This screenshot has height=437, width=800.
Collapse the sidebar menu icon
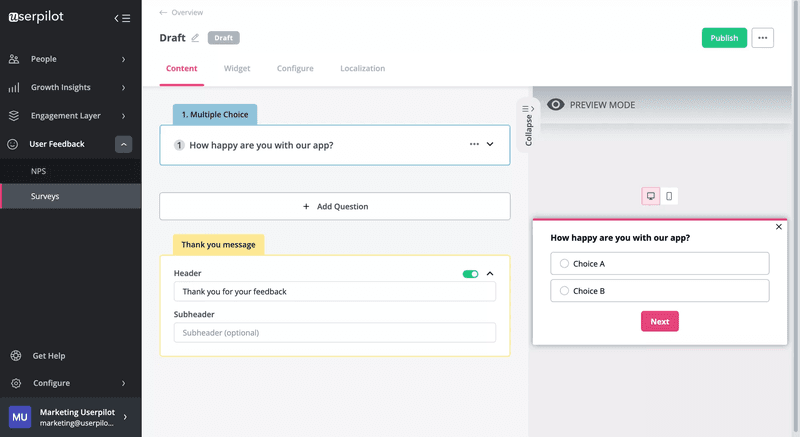point(122,18)
